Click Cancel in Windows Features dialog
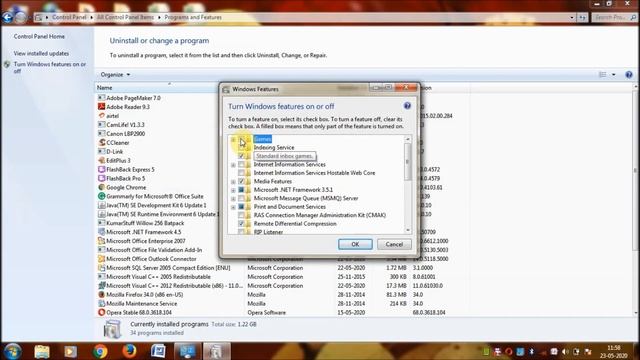This screenshot has width=640, height=360. click(394, 244)
